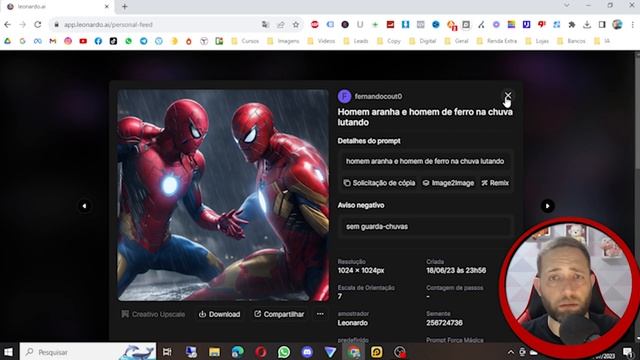Click the Creativo Upscale button

(153, 314)
